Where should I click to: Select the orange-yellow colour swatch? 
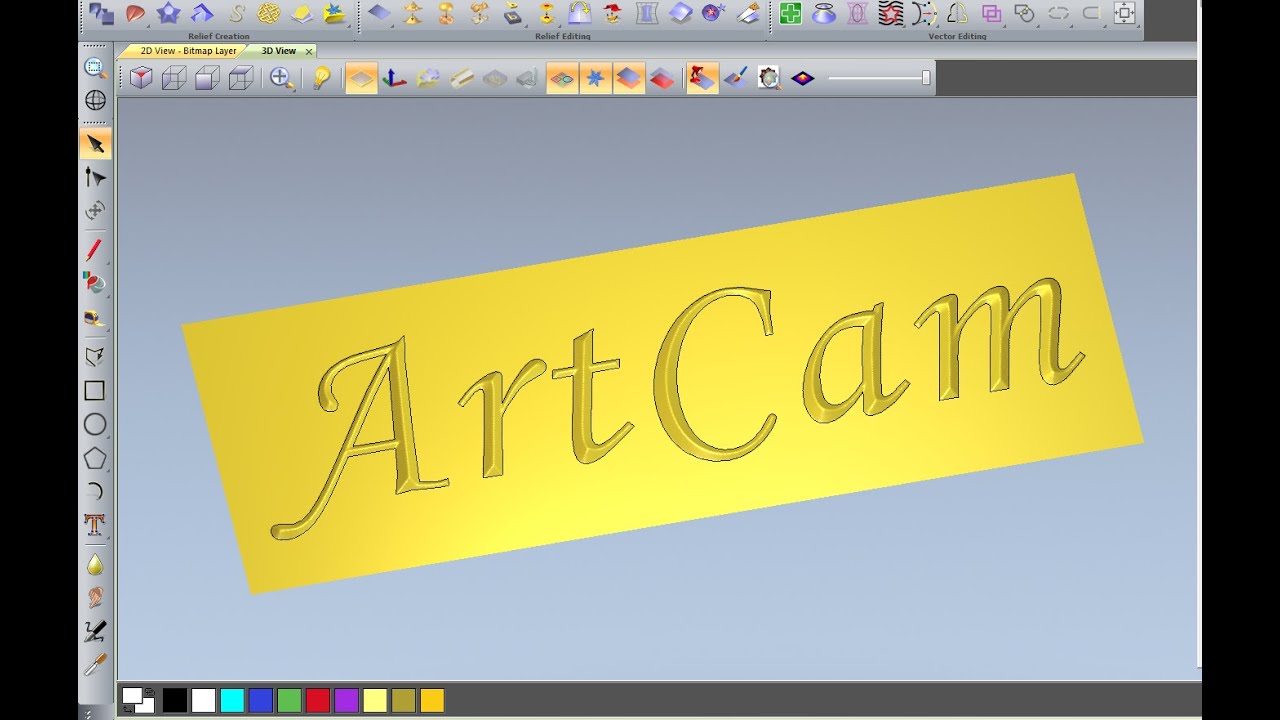coord(432,700)
